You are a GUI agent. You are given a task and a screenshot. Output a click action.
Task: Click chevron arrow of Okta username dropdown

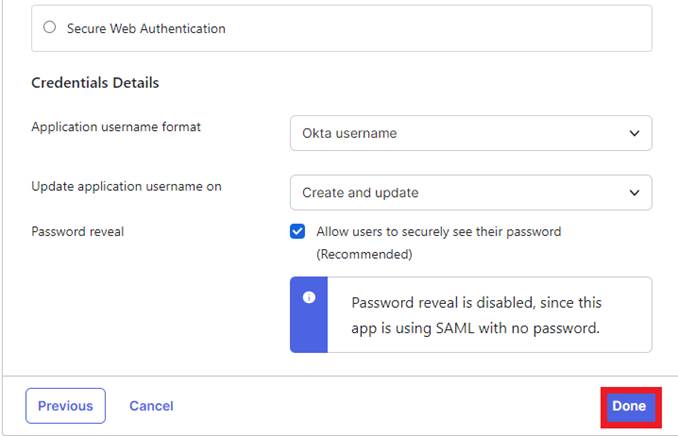pos(633,133)
